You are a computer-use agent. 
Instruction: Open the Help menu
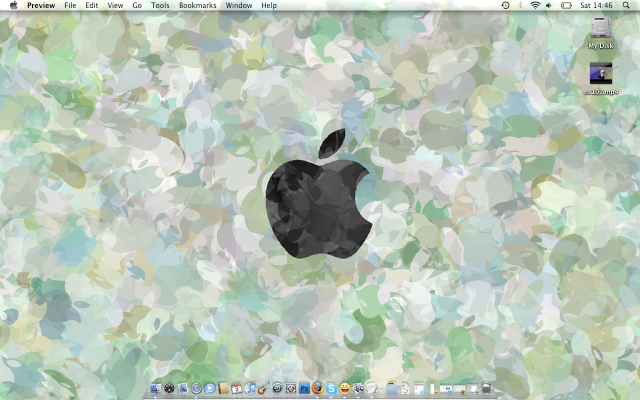click(x=269, y=5)
